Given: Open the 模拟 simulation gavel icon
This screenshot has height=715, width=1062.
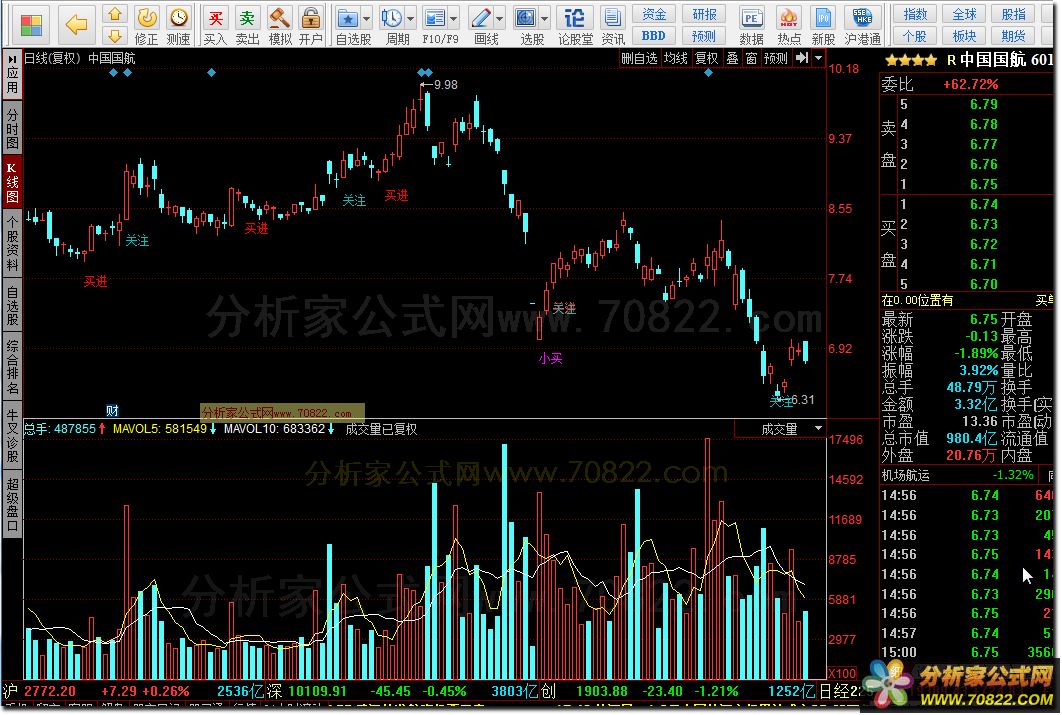Looking at the screenshot, I should [x=280, y=26].
